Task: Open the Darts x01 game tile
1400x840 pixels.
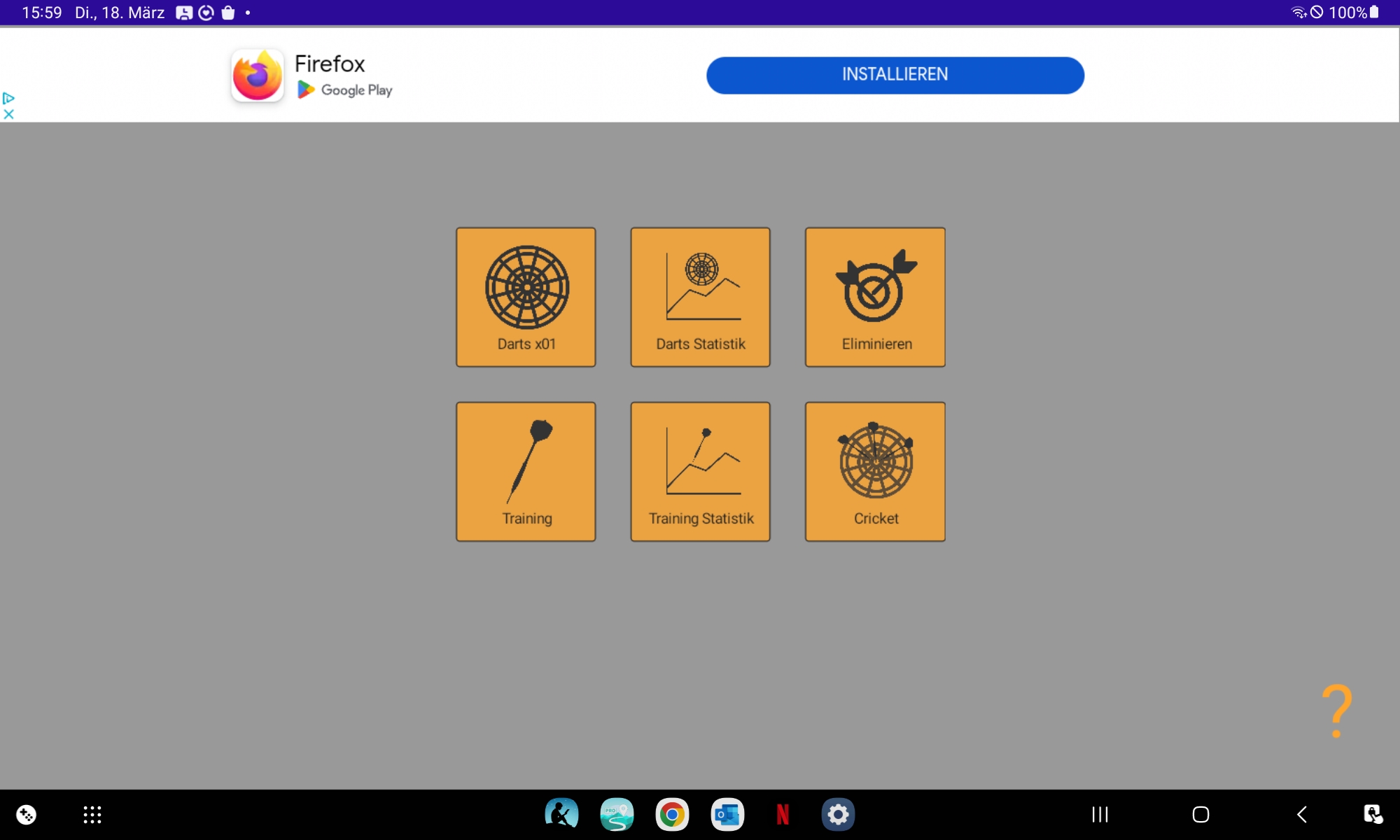Action: click(526, 297)
